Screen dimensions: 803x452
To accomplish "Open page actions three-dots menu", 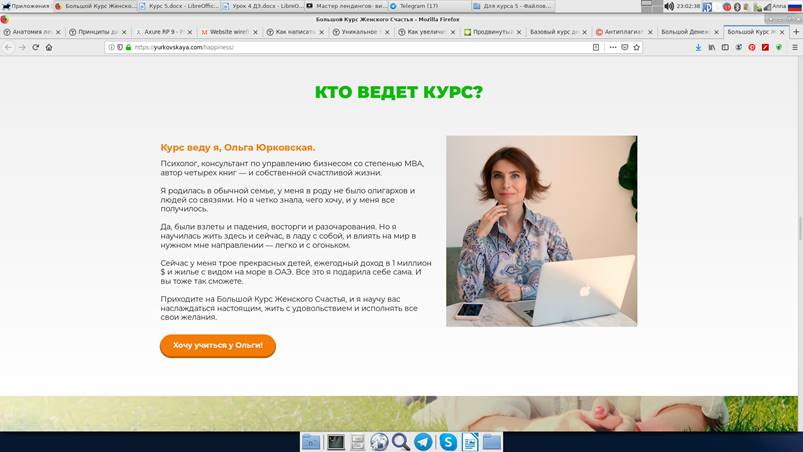I will click(x=612, y=47).
